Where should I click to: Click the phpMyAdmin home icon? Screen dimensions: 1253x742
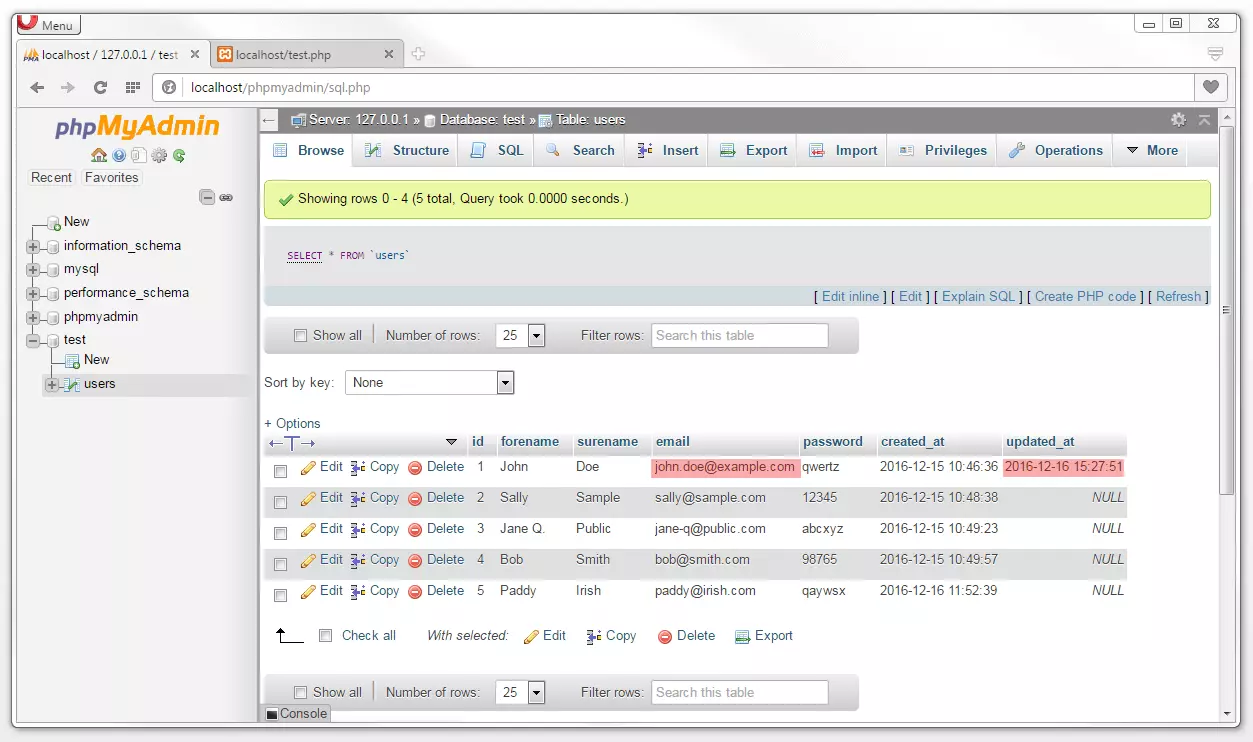click(x=98, y=155)
